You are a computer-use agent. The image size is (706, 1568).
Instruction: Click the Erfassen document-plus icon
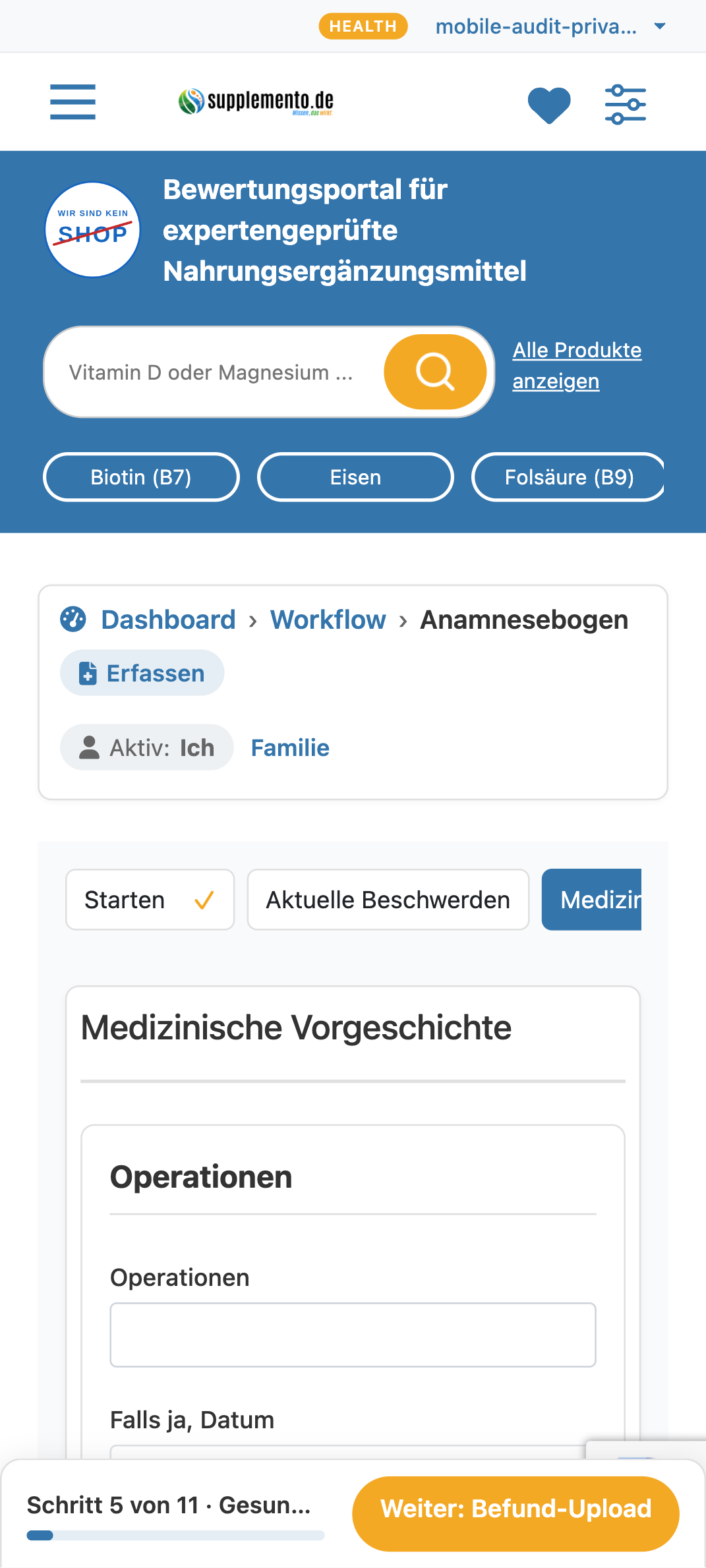[88, 673]
